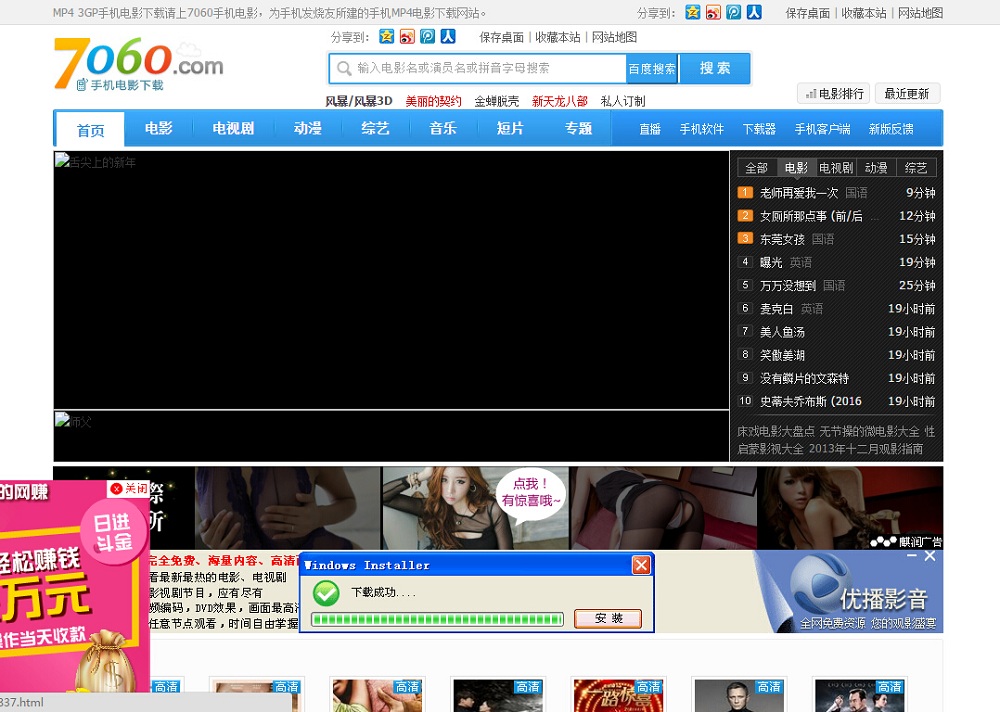Open the 手机软件 link
Screen dimensions: 1000x712
pyautogui.click(x=702, y=129)
